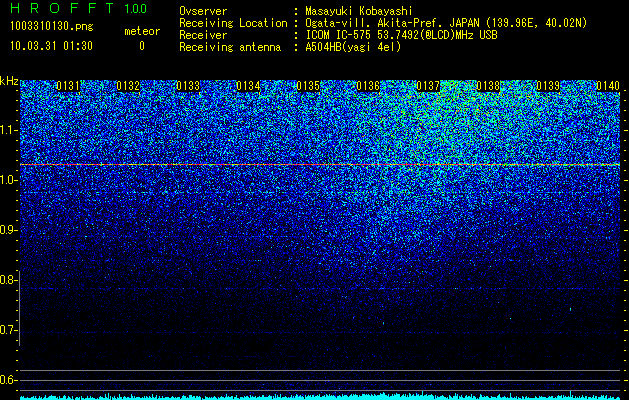Click the 0132 time marker
The width and height of the screenshot is (629, 400).
(128, 86)
